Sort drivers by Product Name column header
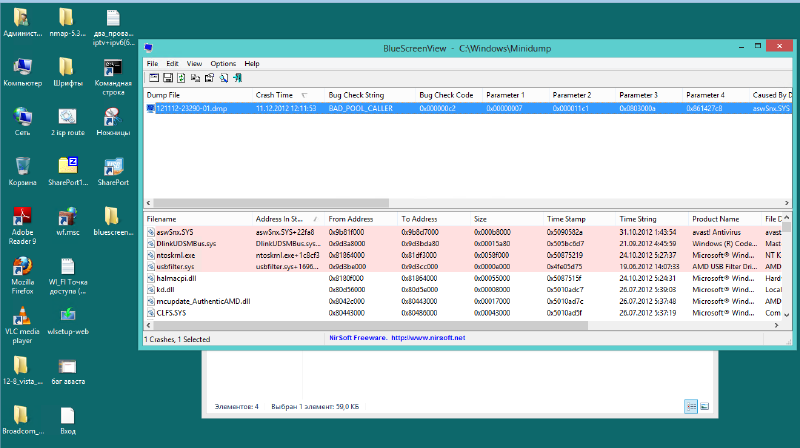The height and width of the screenshot is (448, 800). (724, 219)
